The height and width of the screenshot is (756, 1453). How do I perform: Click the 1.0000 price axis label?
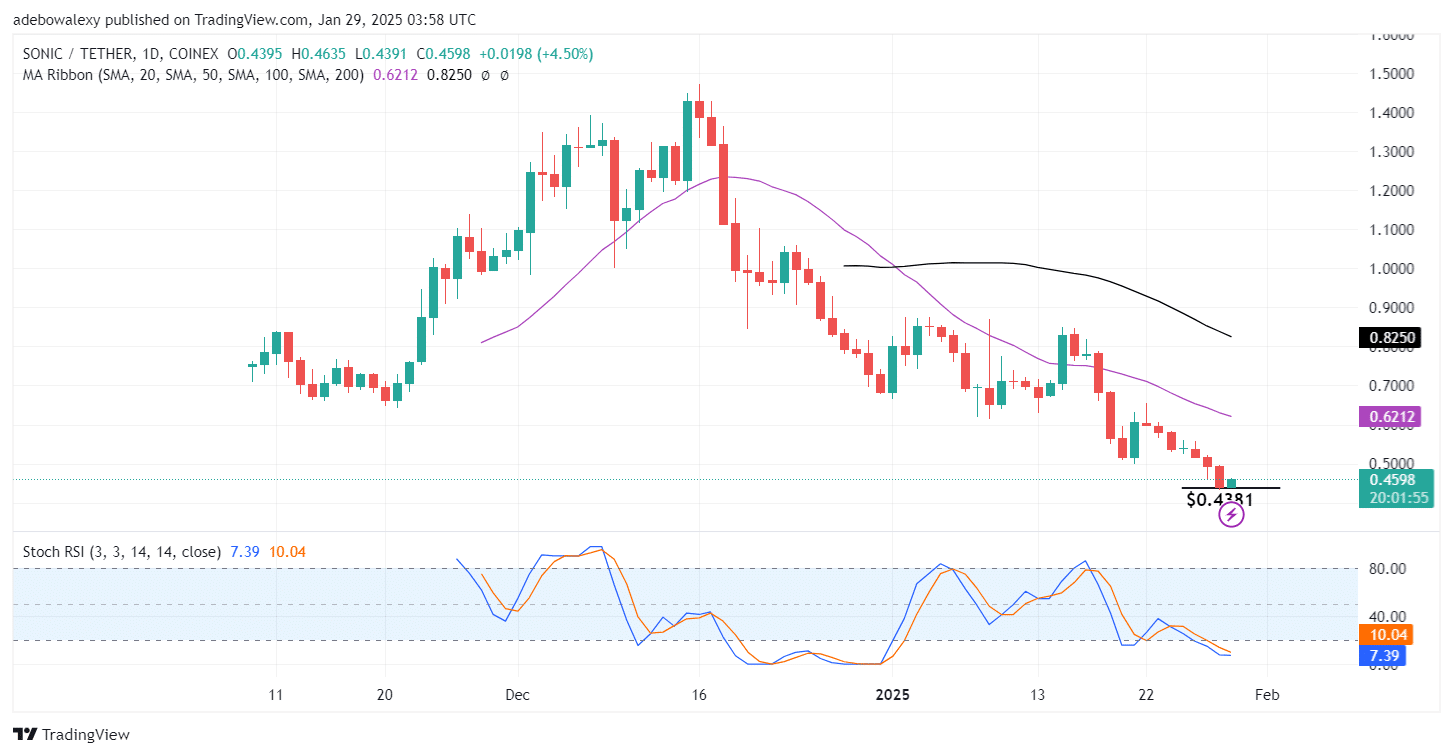coord(1391,268)
